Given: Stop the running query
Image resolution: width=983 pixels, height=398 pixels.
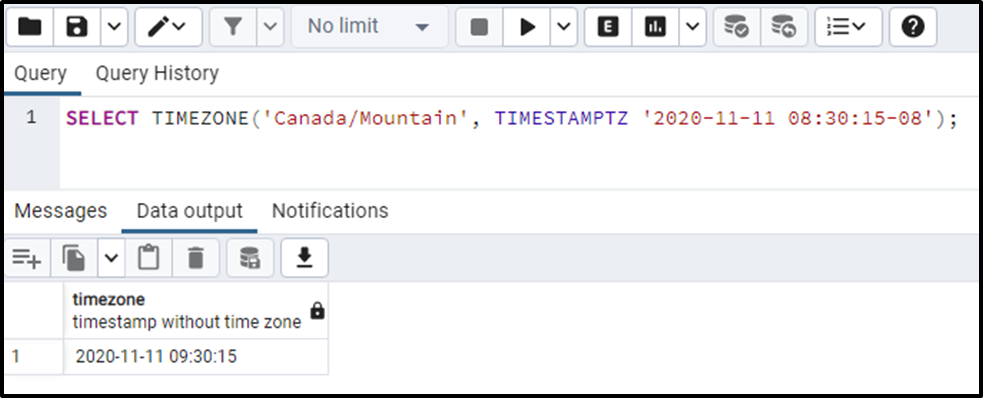Looking at the screenshot, I should click(x=479, y=27).
